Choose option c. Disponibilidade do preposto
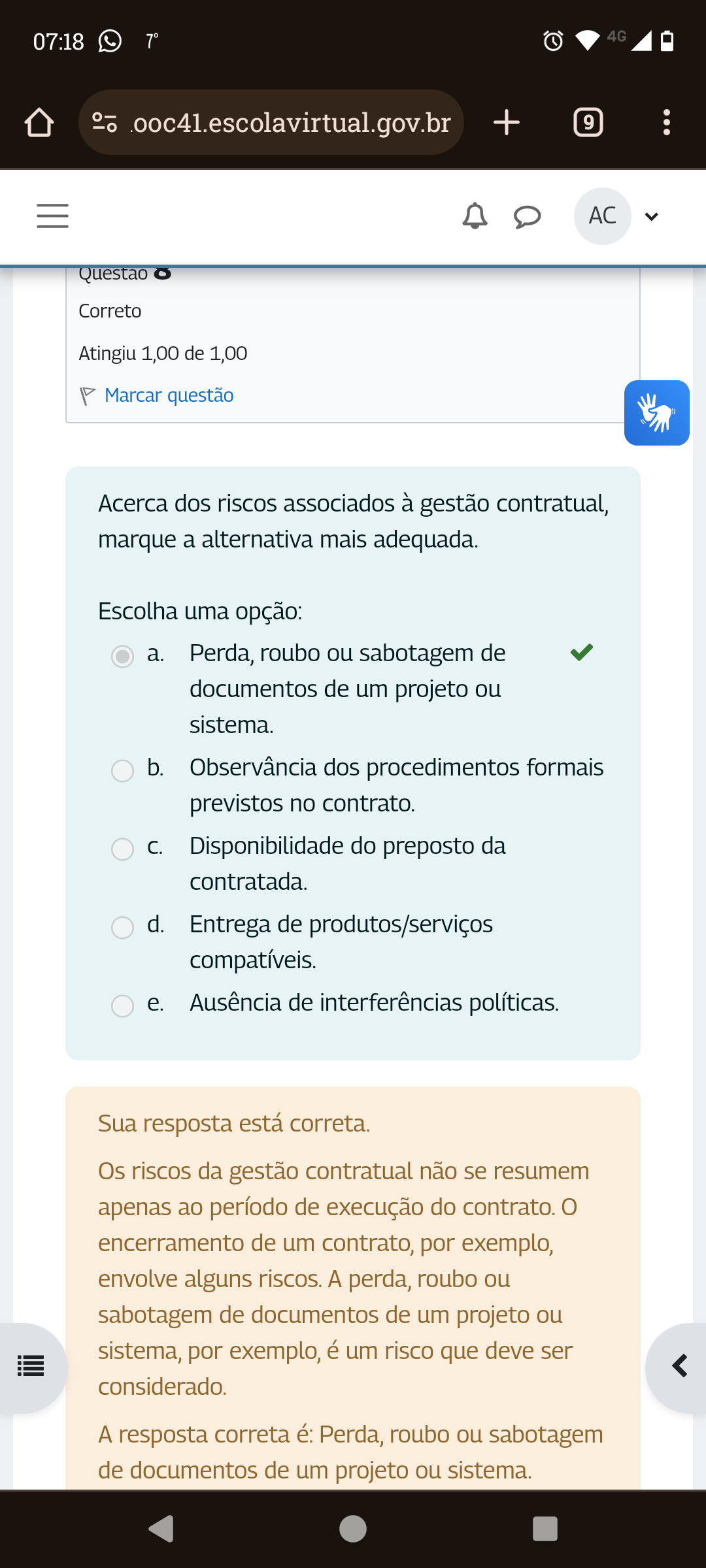The height and width of the screenshot is (1568, 706). click(122, 849)
